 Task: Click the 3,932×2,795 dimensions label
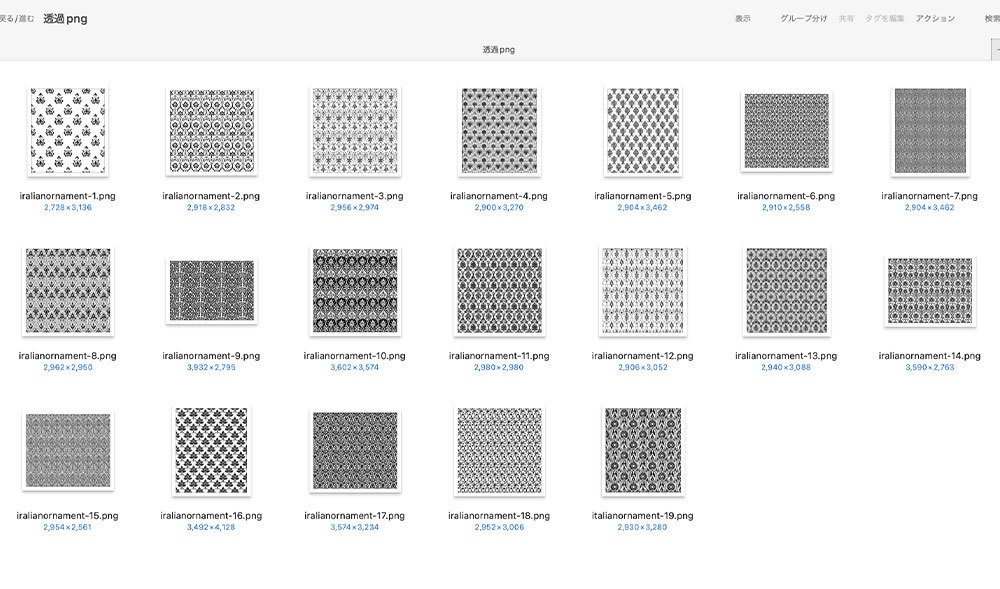point(211,367)
